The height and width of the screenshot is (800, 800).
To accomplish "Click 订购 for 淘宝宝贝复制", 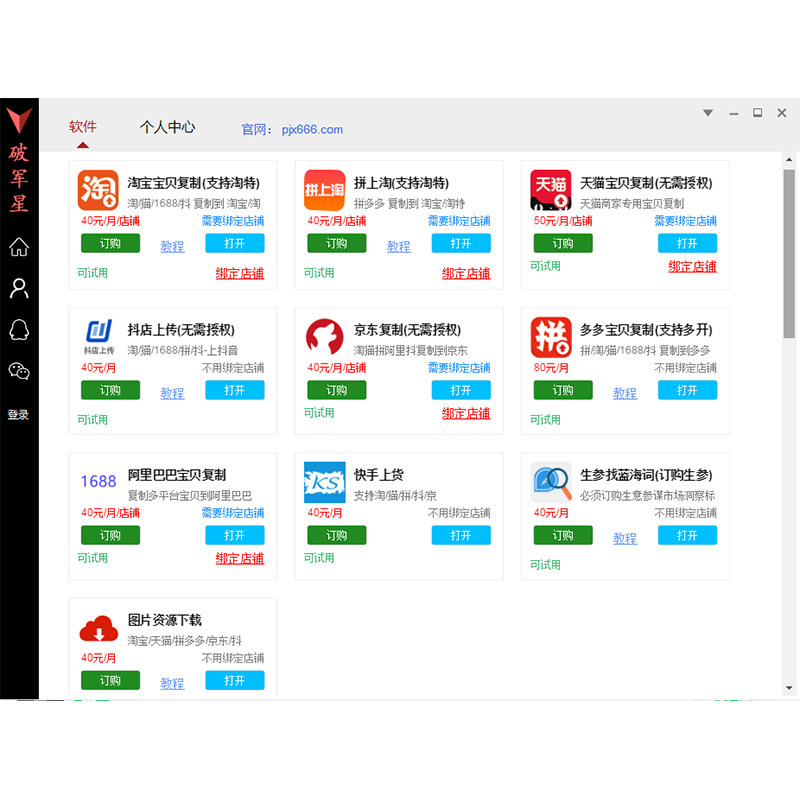I will [110, 243].
